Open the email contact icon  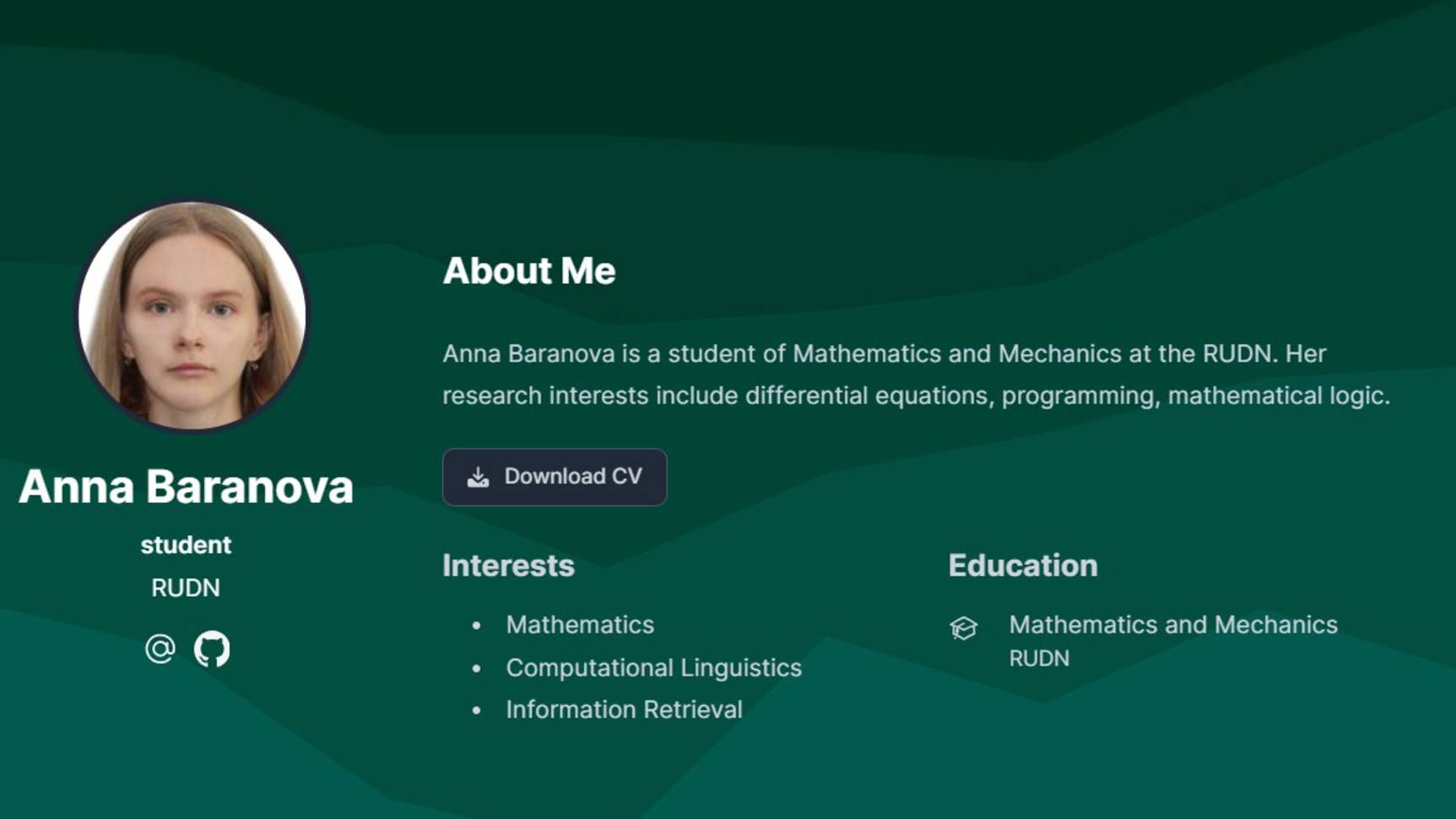pos(160,648)
